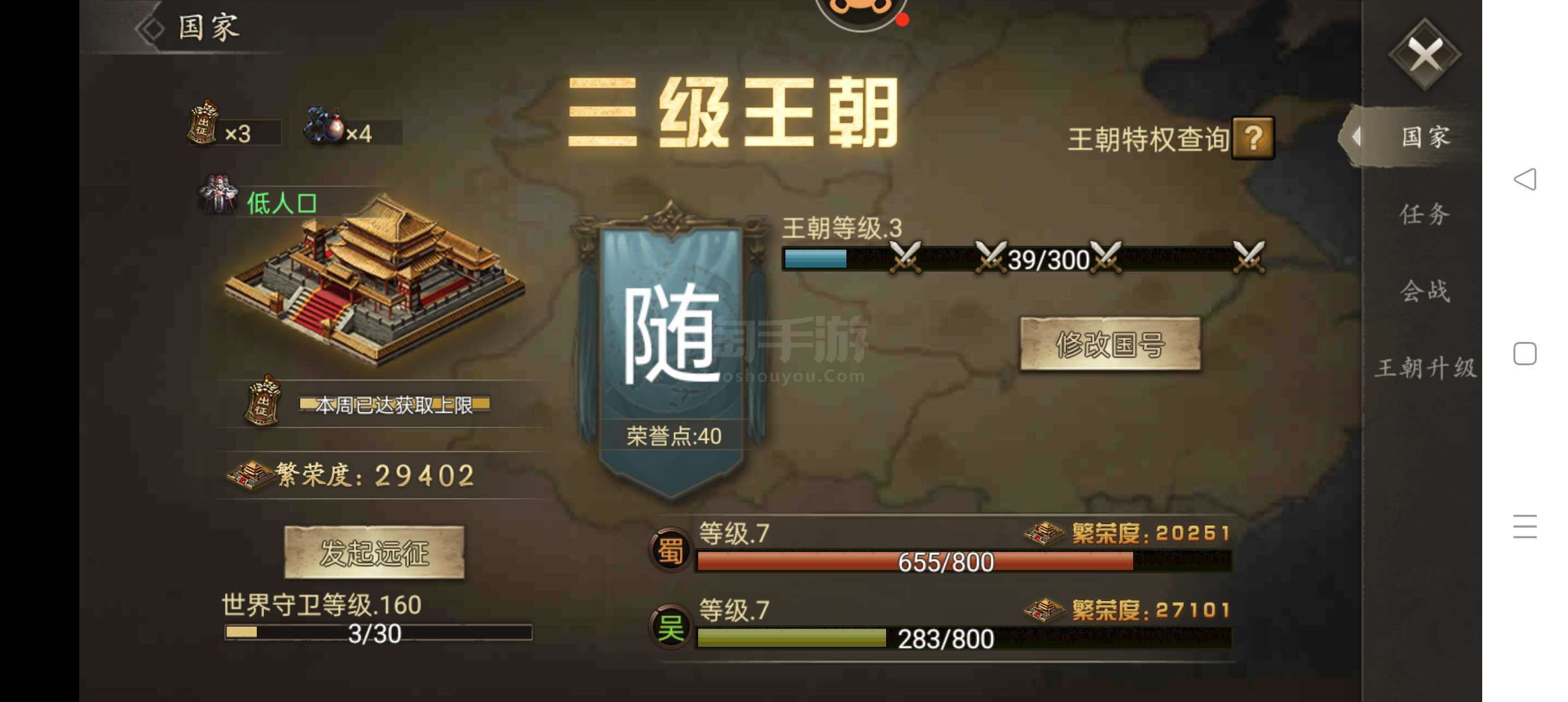The image size is (1568, 702).
Task: Tap the diamond back arrow beside 国家 title
Action: (x=150, y=28)
